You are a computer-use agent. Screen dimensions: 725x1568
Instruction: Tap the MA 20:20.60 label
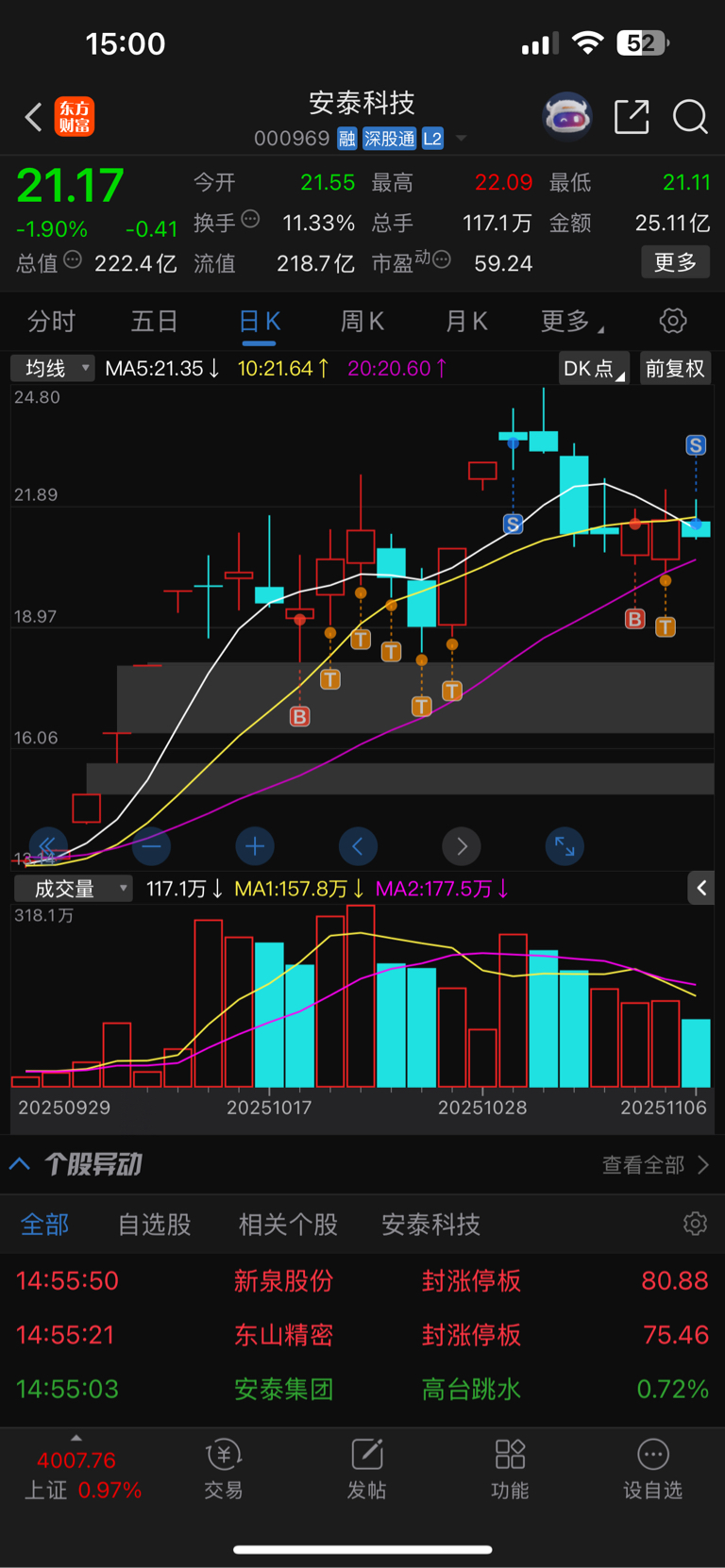click(x=398, y=368)
